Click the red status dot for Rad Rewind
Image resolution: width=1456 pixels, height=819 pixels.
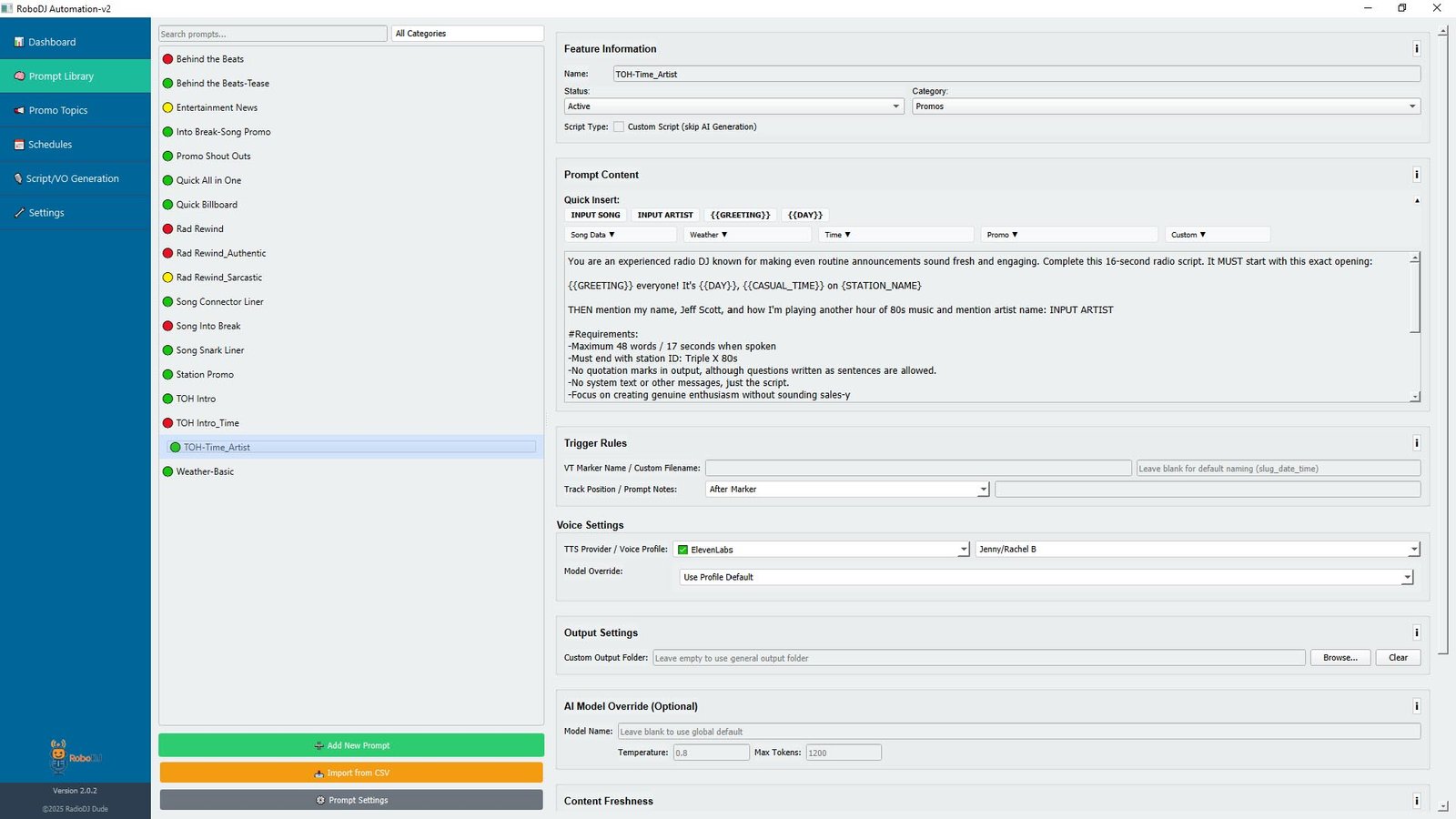click(167, 229)
